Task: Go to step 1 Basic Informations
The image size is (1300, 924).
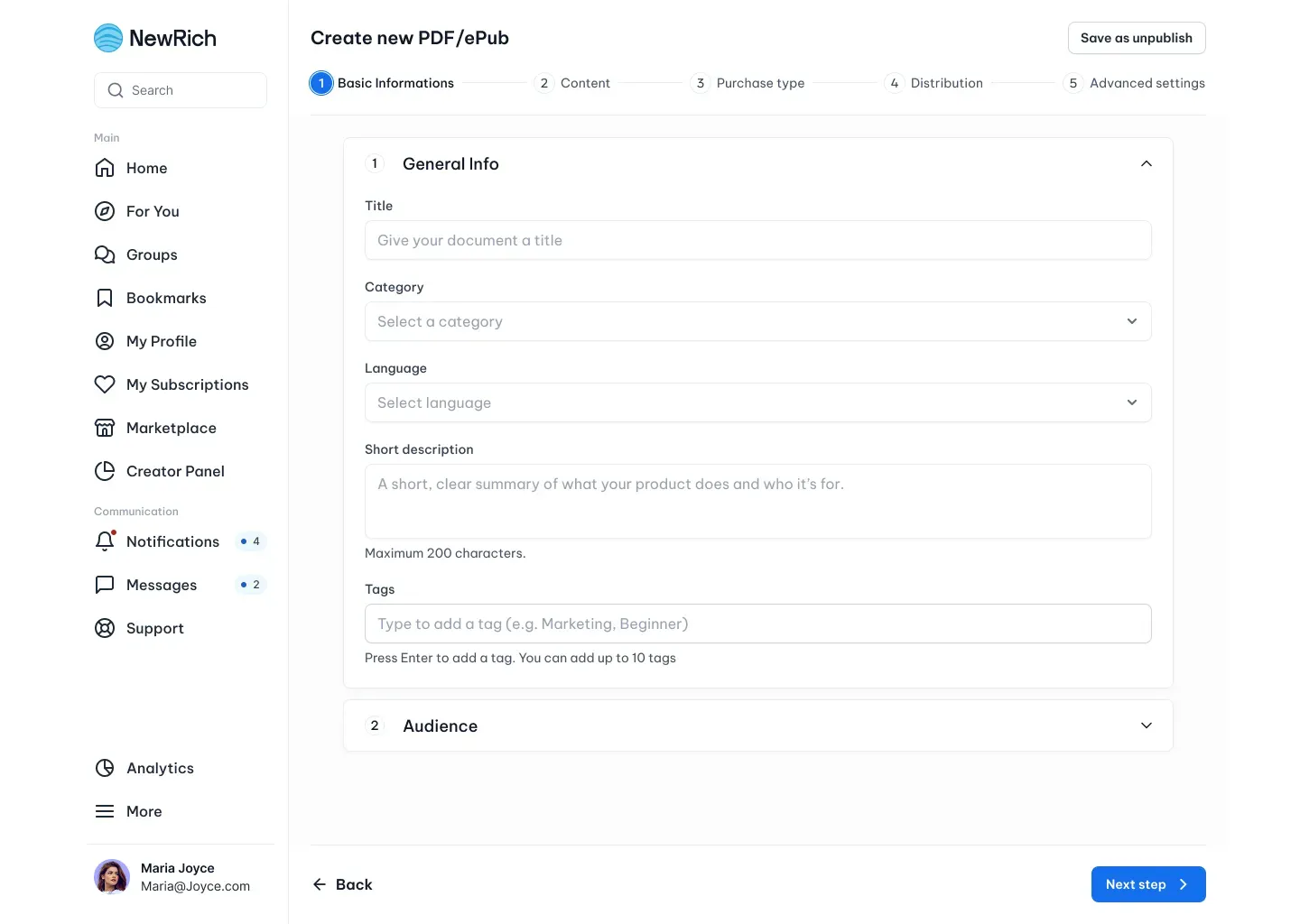Action: coord(382,83)
